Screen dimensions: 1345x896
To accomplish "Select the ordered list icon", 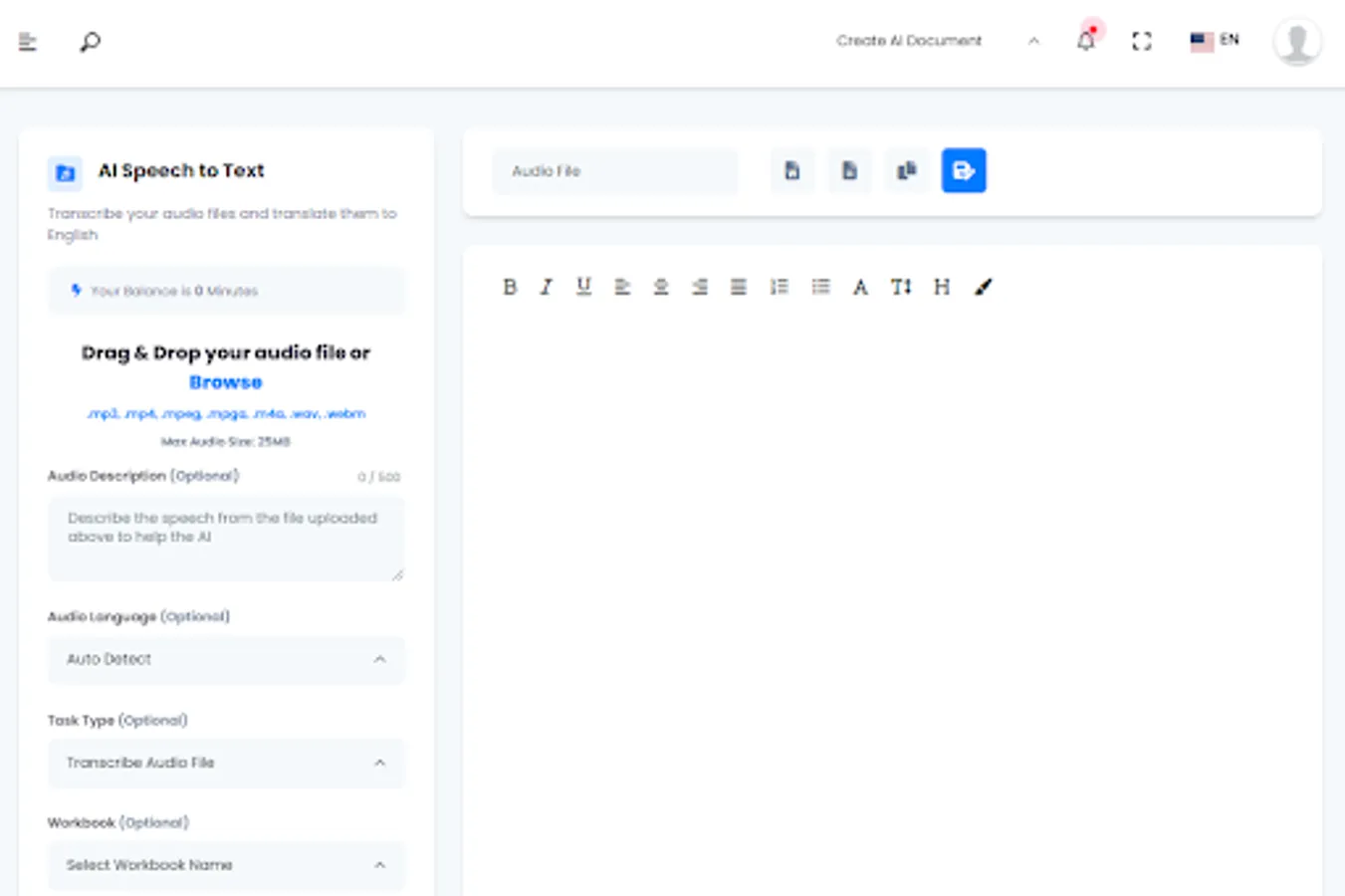I will pos(780,287).
